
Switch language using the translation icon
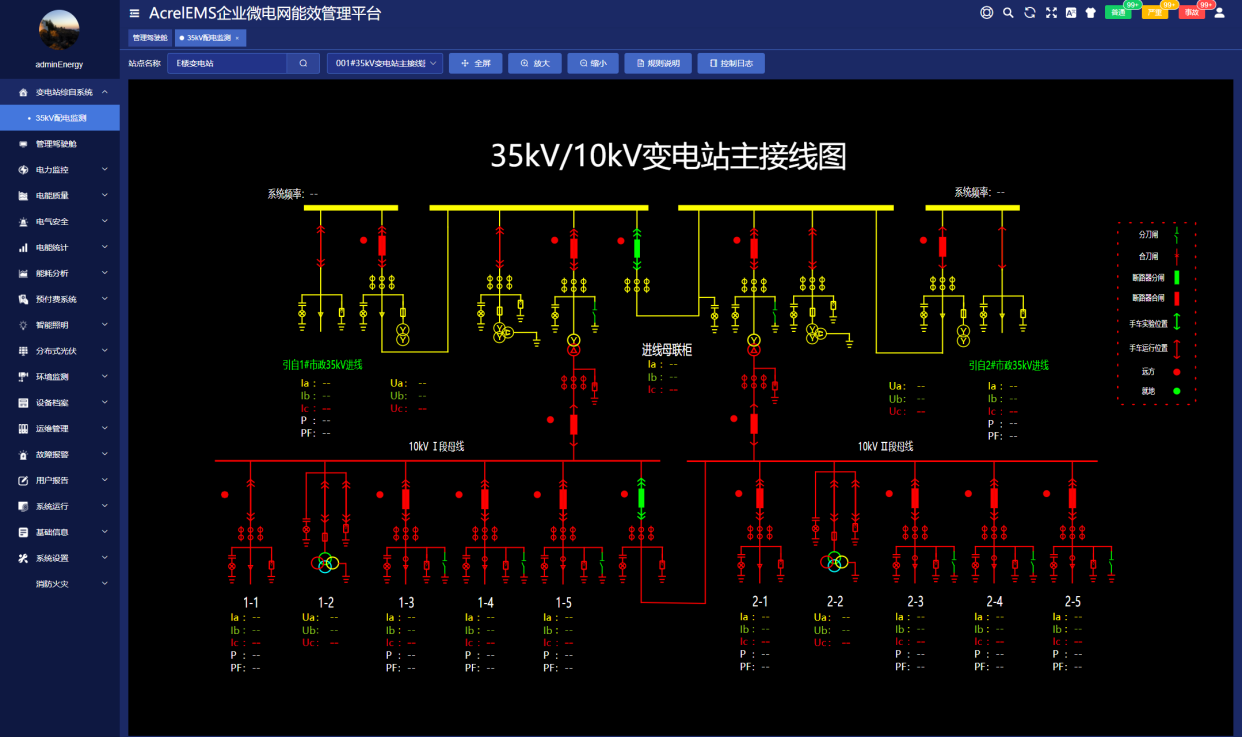1071,13
